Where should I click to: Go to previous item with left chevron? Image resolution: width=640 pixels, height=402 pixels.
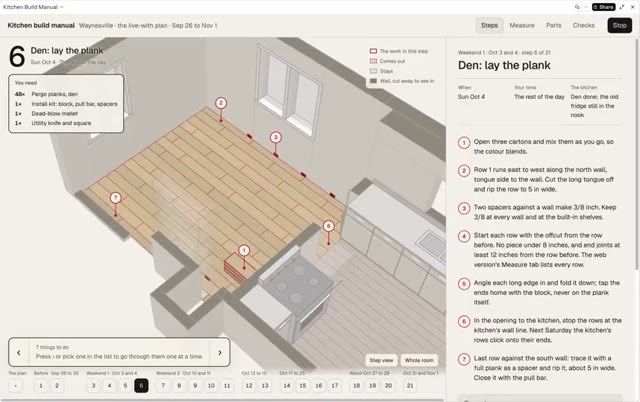(x=19, y=352)
